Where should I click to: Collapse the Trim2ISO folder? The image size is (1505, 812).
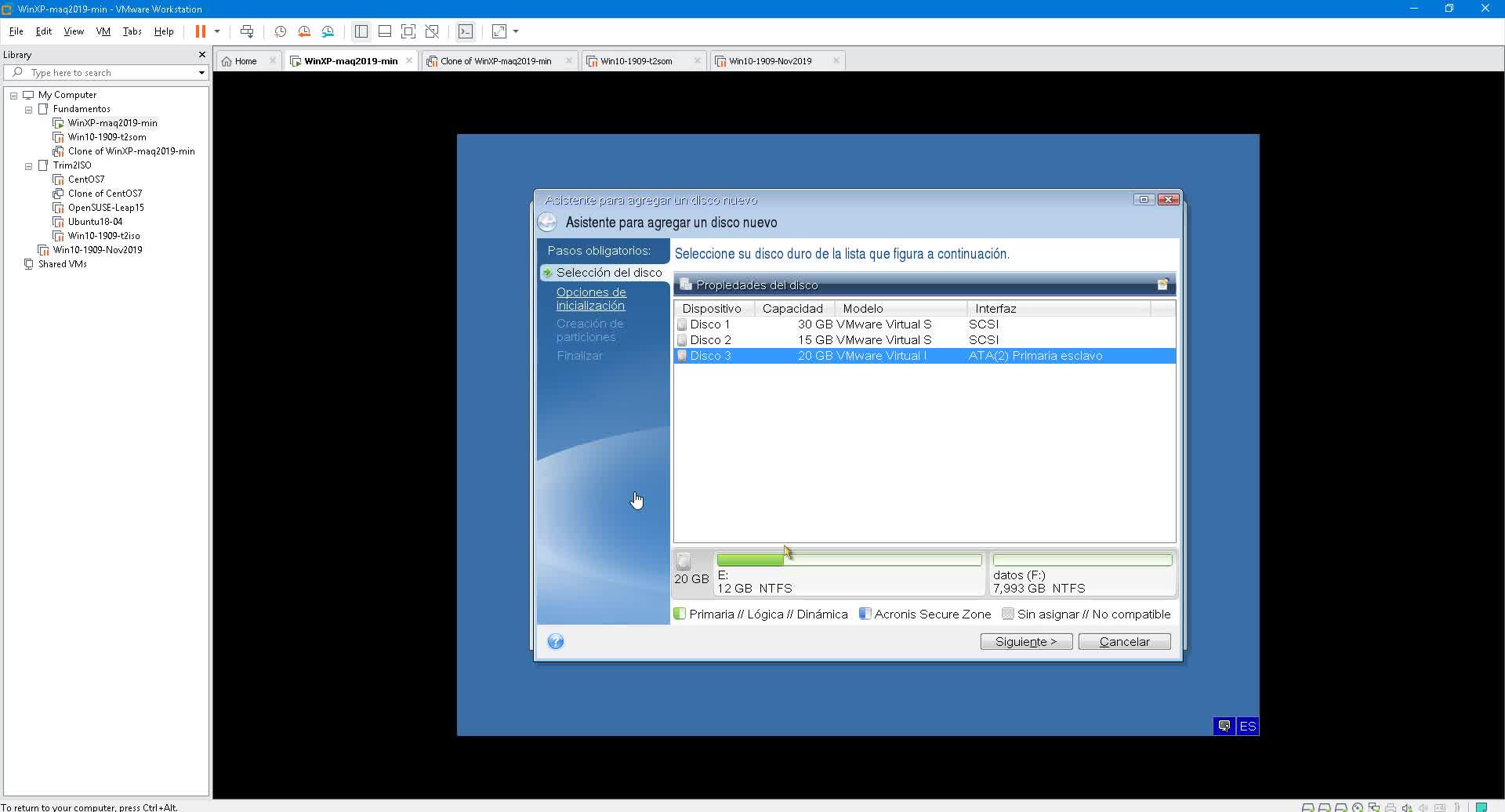(28, 166)
